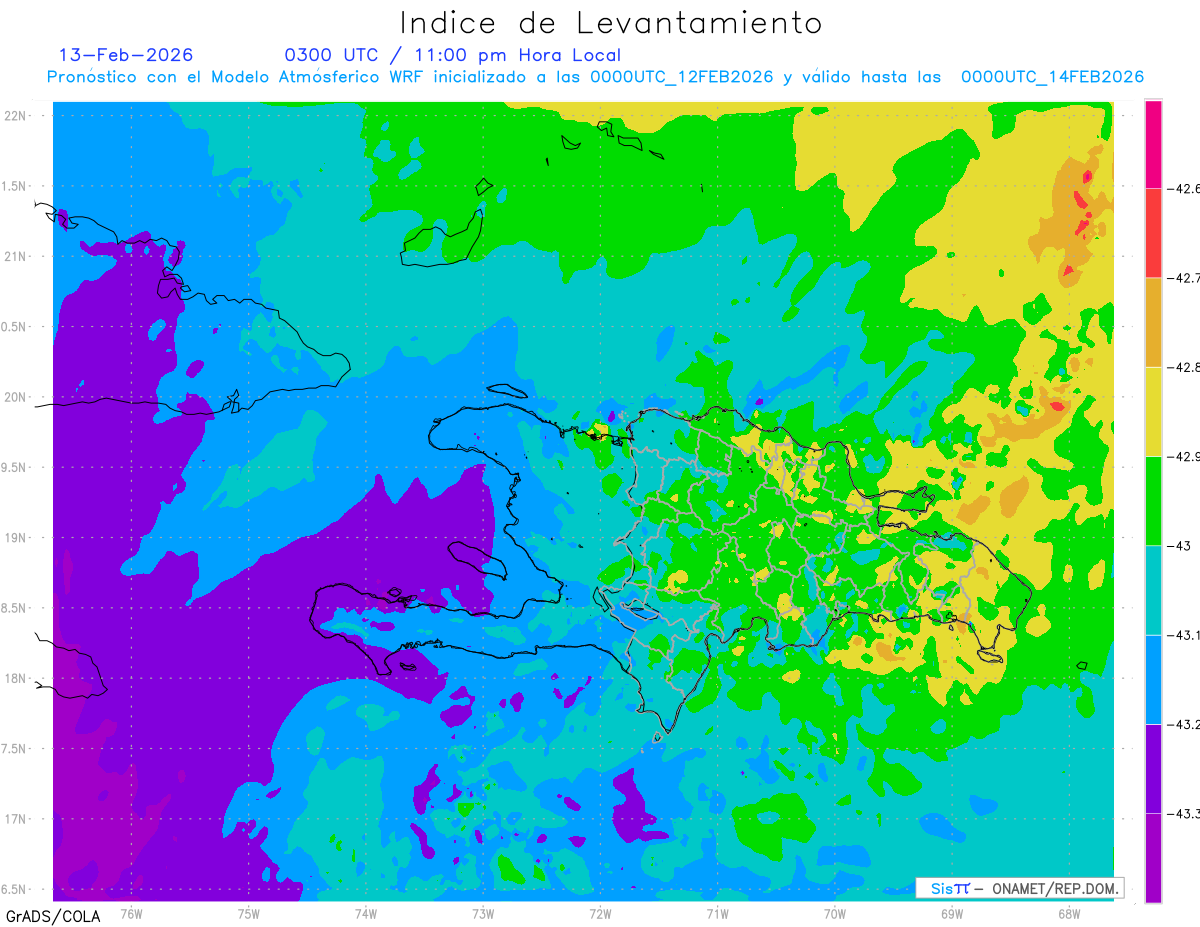
Task: Click color bar value "-42.7"
Action: click(1184, 278)
